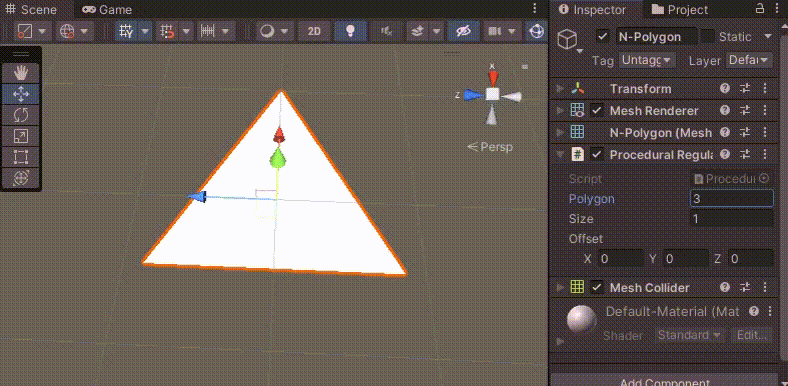Expand the Mesh Renderer component

[x=560, y=111]
